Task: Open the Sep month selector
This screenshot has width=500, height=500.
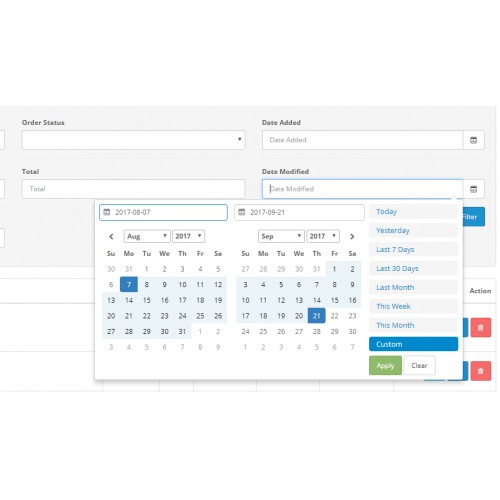Action: coord(281,236)
